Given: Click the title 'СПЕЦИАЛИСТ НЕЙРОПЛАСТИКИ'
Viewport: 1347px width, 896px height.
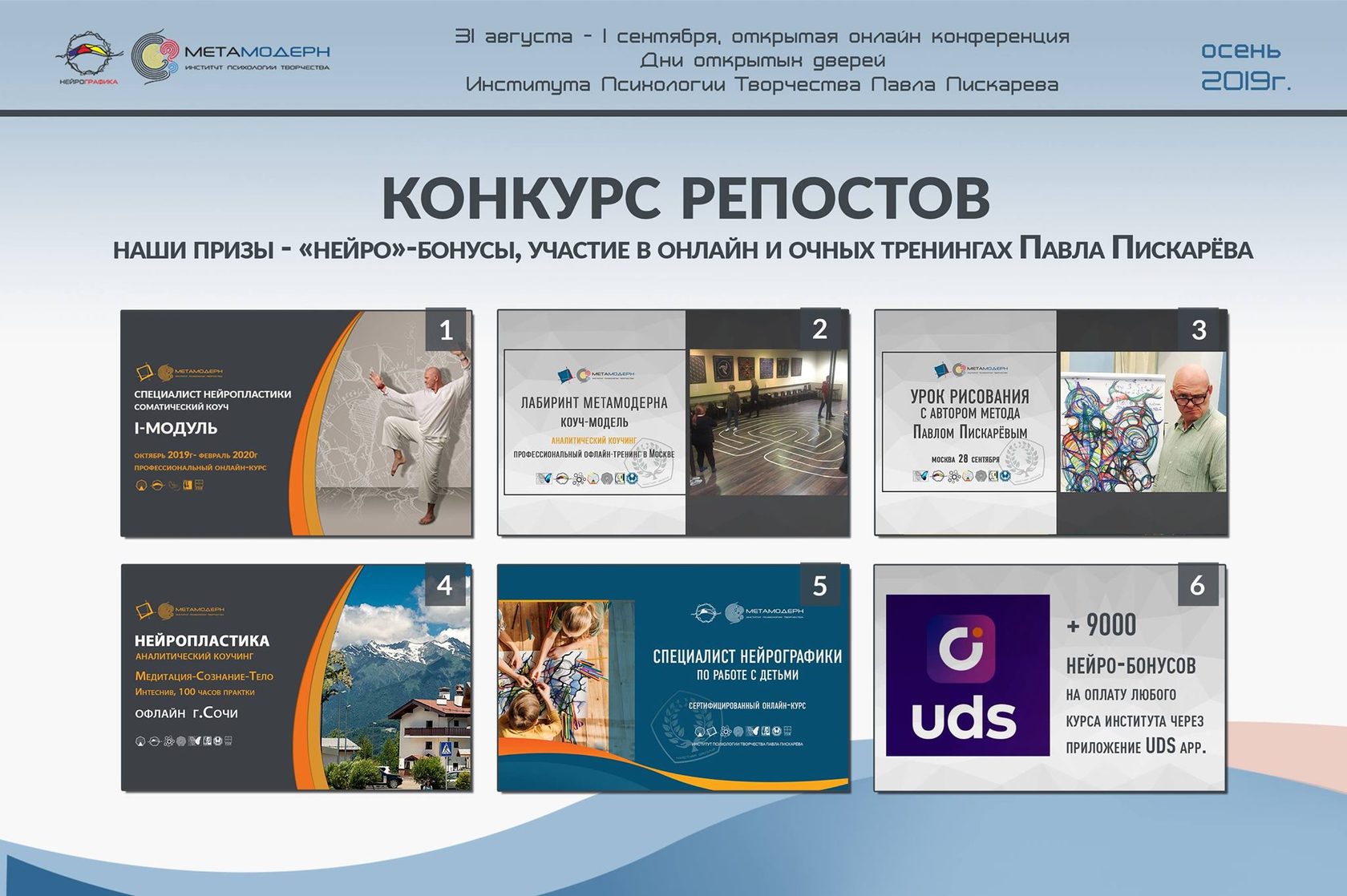Looking at the screenshot, I should (x=212, y=394).
